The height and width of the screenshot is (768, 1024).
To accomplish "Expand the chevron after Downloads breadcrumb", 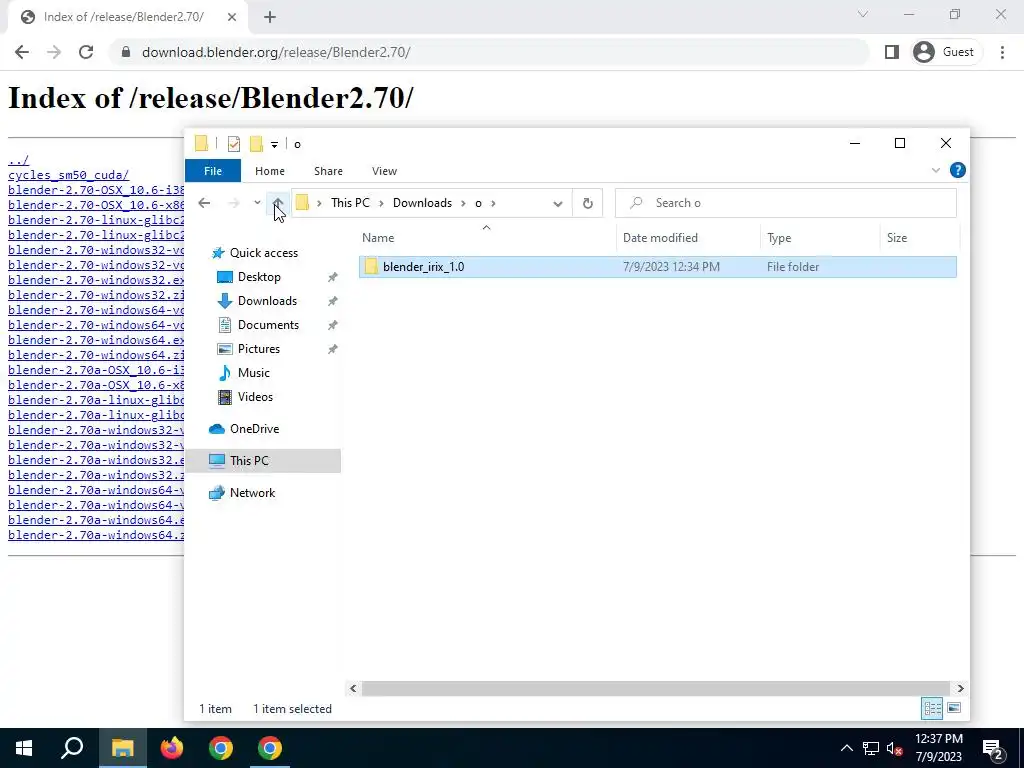I will click(x=463, y=203).
